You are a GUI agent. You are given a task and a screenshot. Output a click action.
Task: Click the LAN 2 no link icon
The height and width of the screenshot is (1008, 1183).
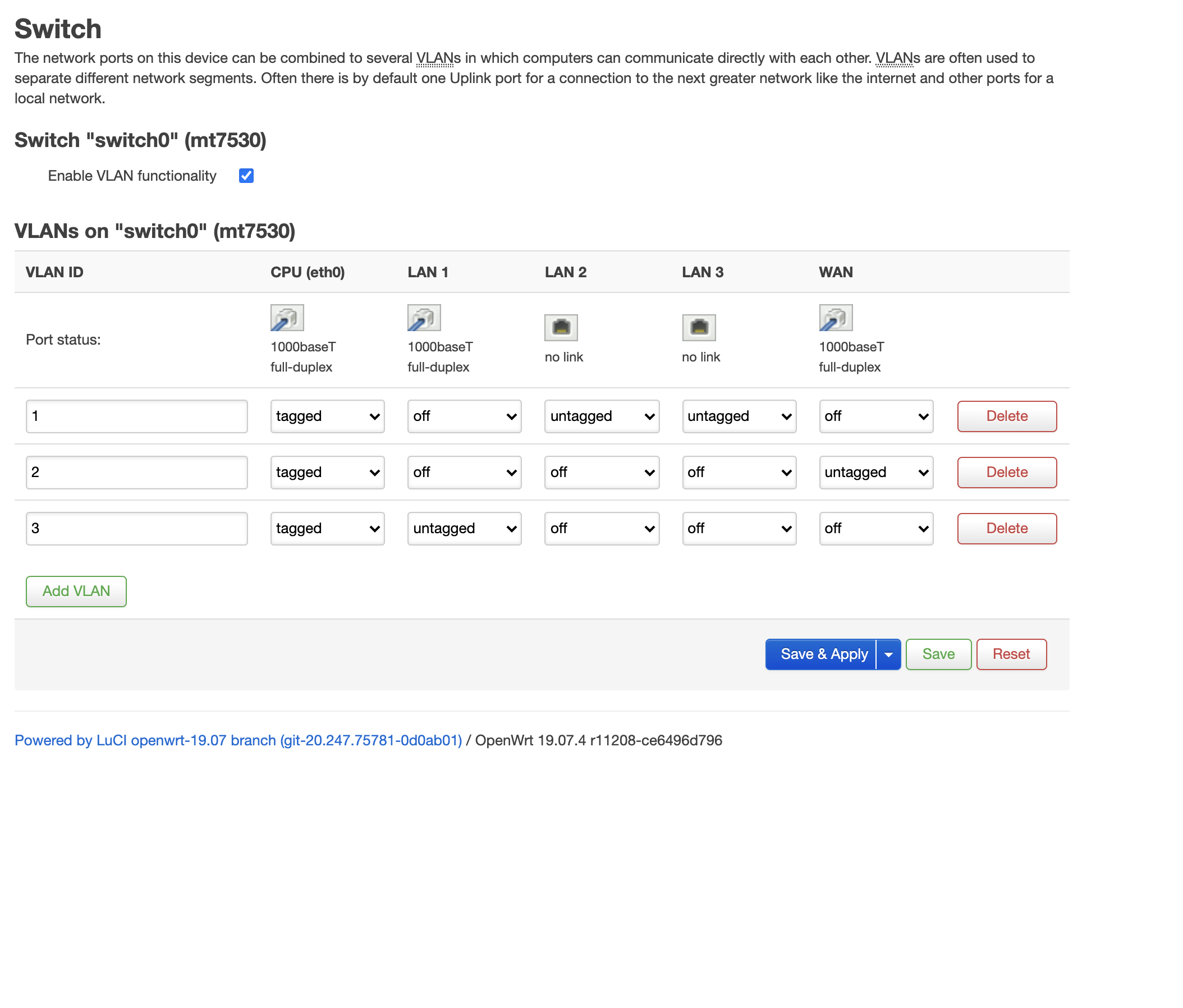(562, 327)
